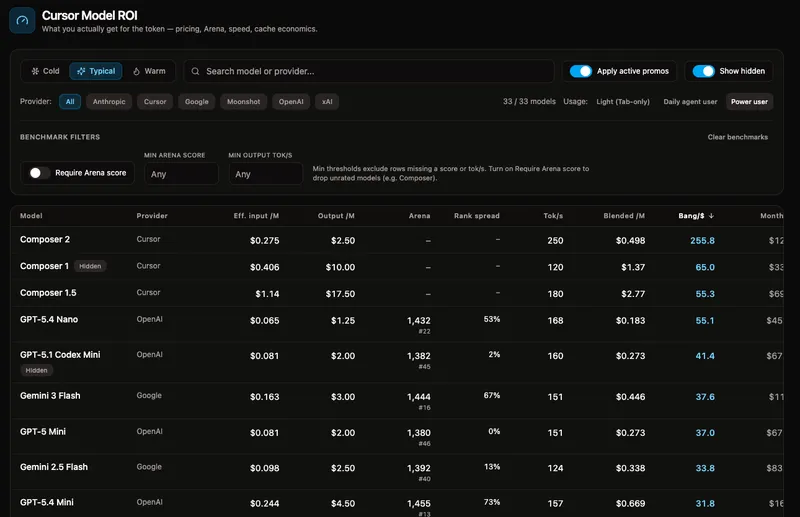Select the Typical cache mode
This screenshot has height=517, width=800.
[x=96, y=71]
